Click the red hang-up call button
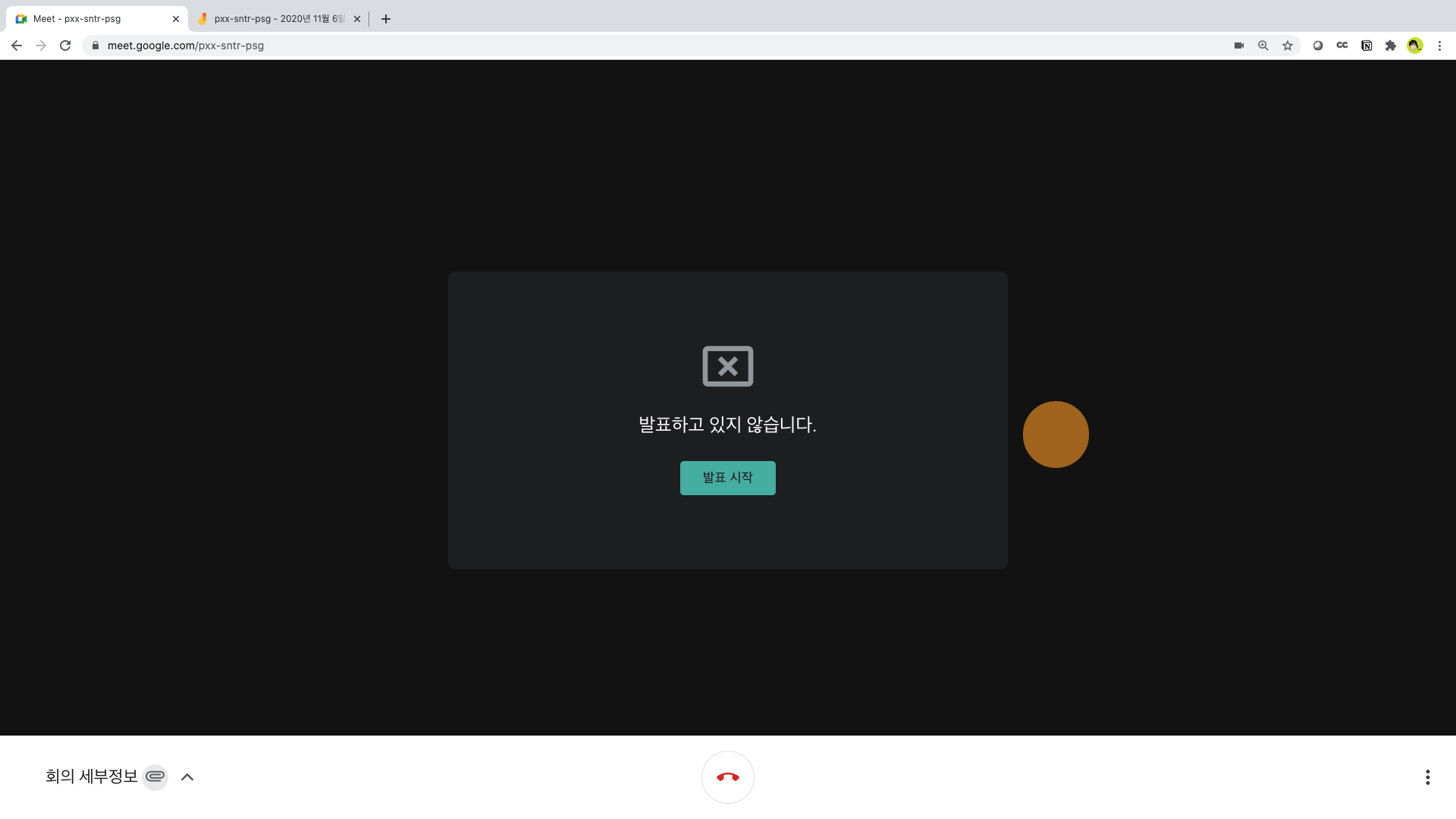Viewport: 1456px width, 819px height. (x=727, y=777)
